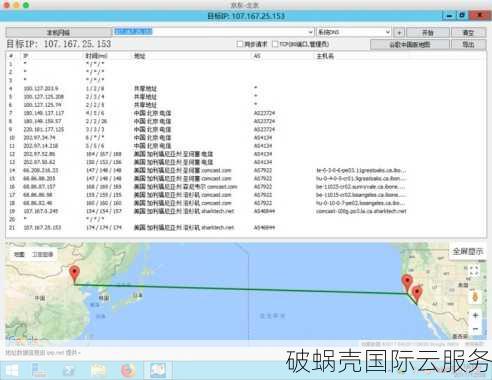Click the wide button left of the address field
This screenshot has width=492, height=380.
[x=59, y=32]
